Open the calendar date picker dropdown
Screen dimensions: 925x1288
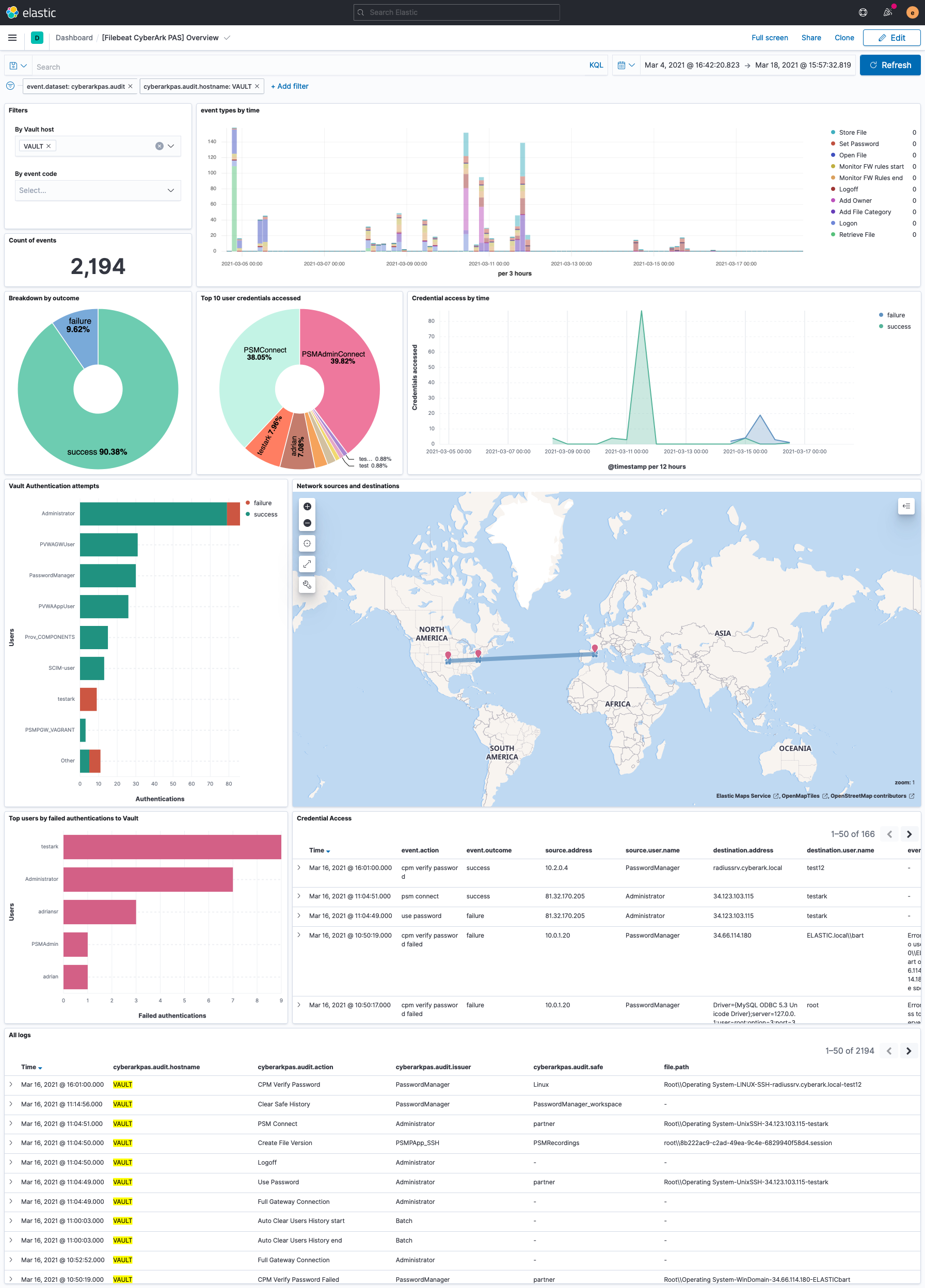point(626,65)
